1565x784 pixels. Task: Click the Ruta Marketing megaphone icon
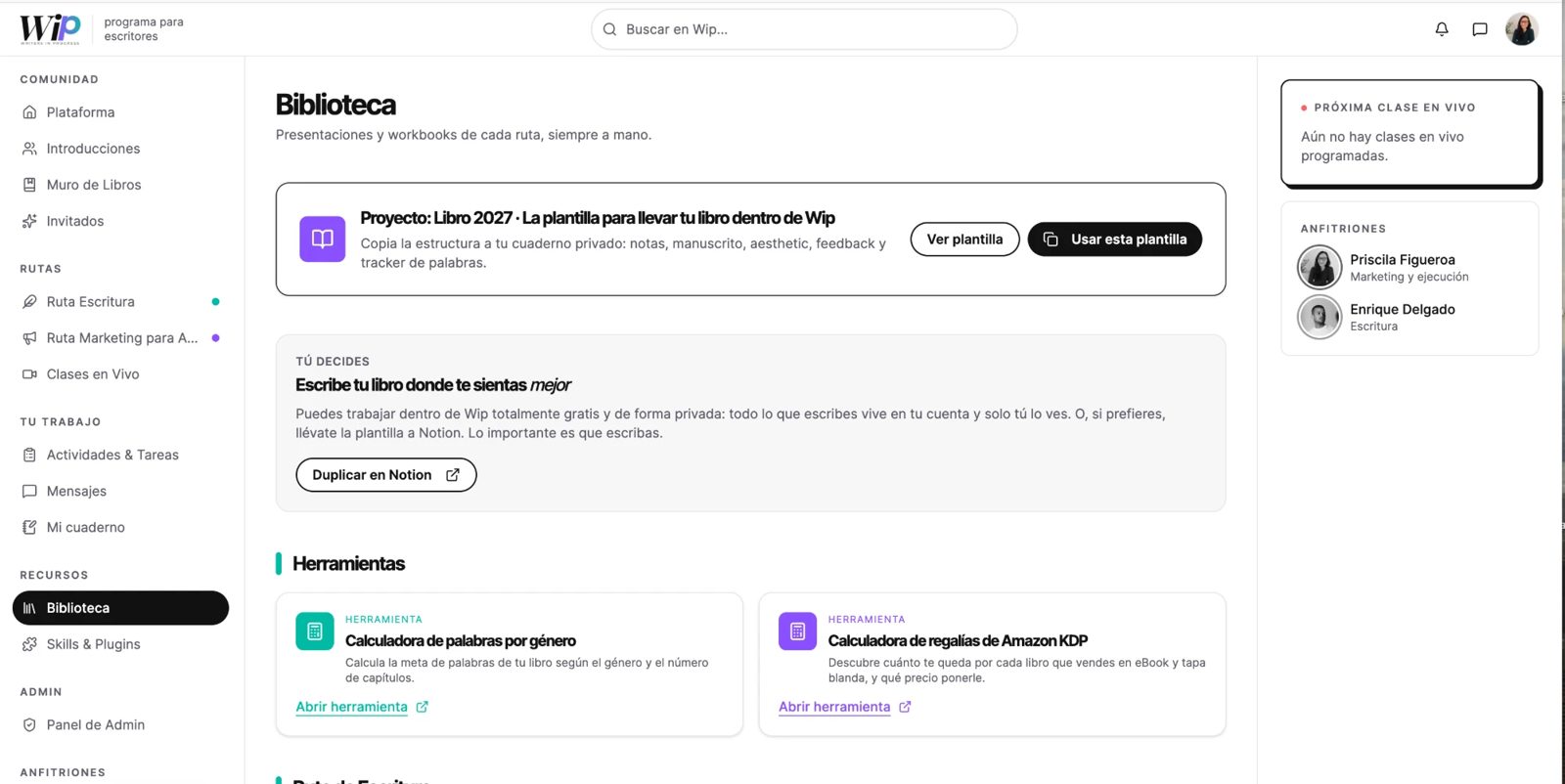29,338
